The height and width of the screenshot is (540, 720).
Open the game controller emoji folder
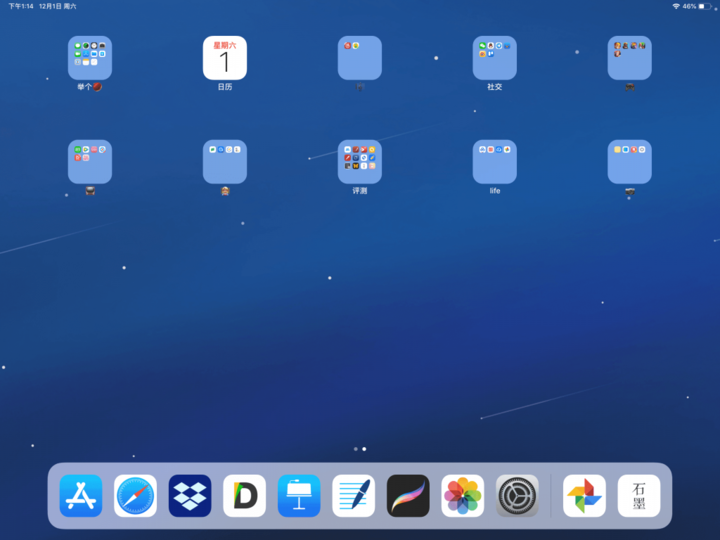[x=630, y=58]
